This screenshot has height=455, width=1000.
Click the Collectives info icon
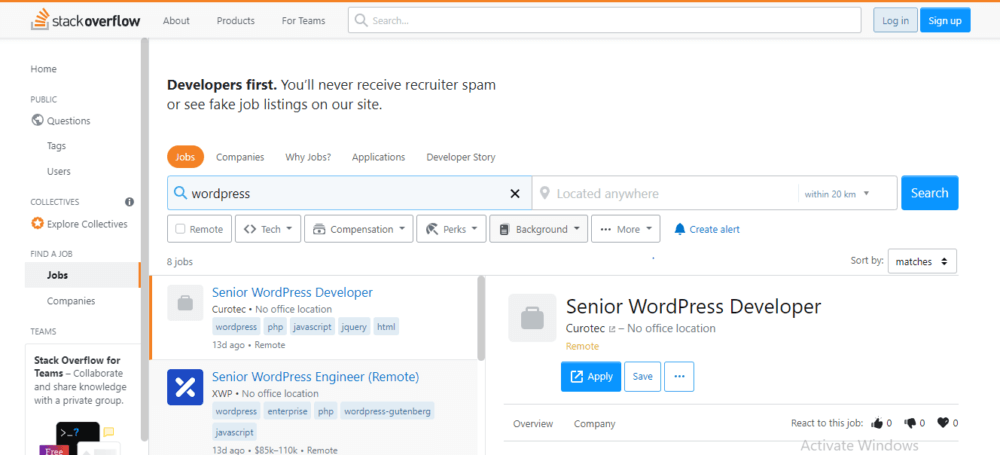tap(129, 202)
